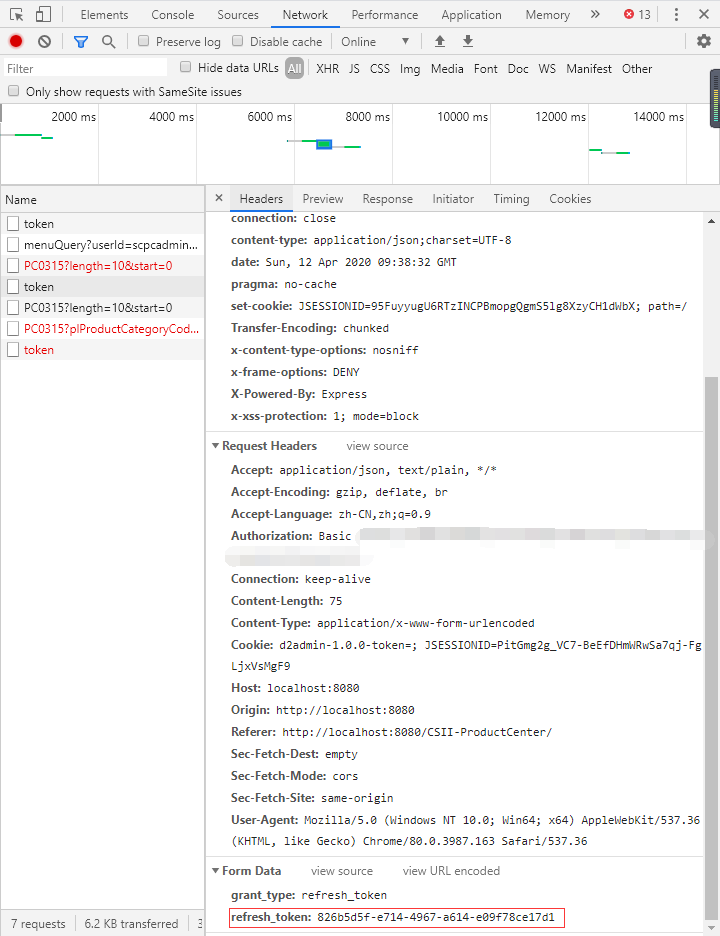The height and width of the screenshot is (936, 720).
Task: Open network search with magnifier icon
Action: [x=108, y=41]
